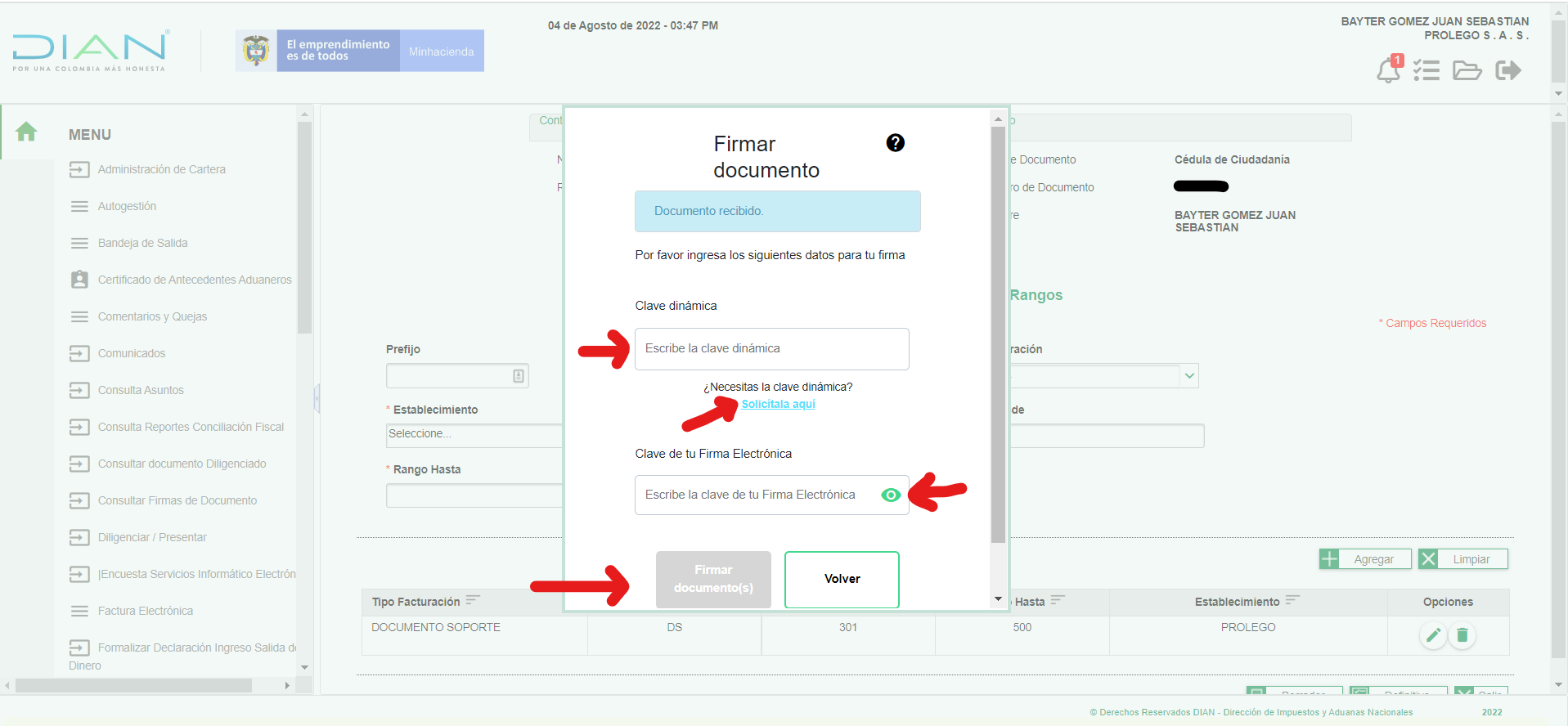Open the folder icon in top bar

pos(1467,70)
